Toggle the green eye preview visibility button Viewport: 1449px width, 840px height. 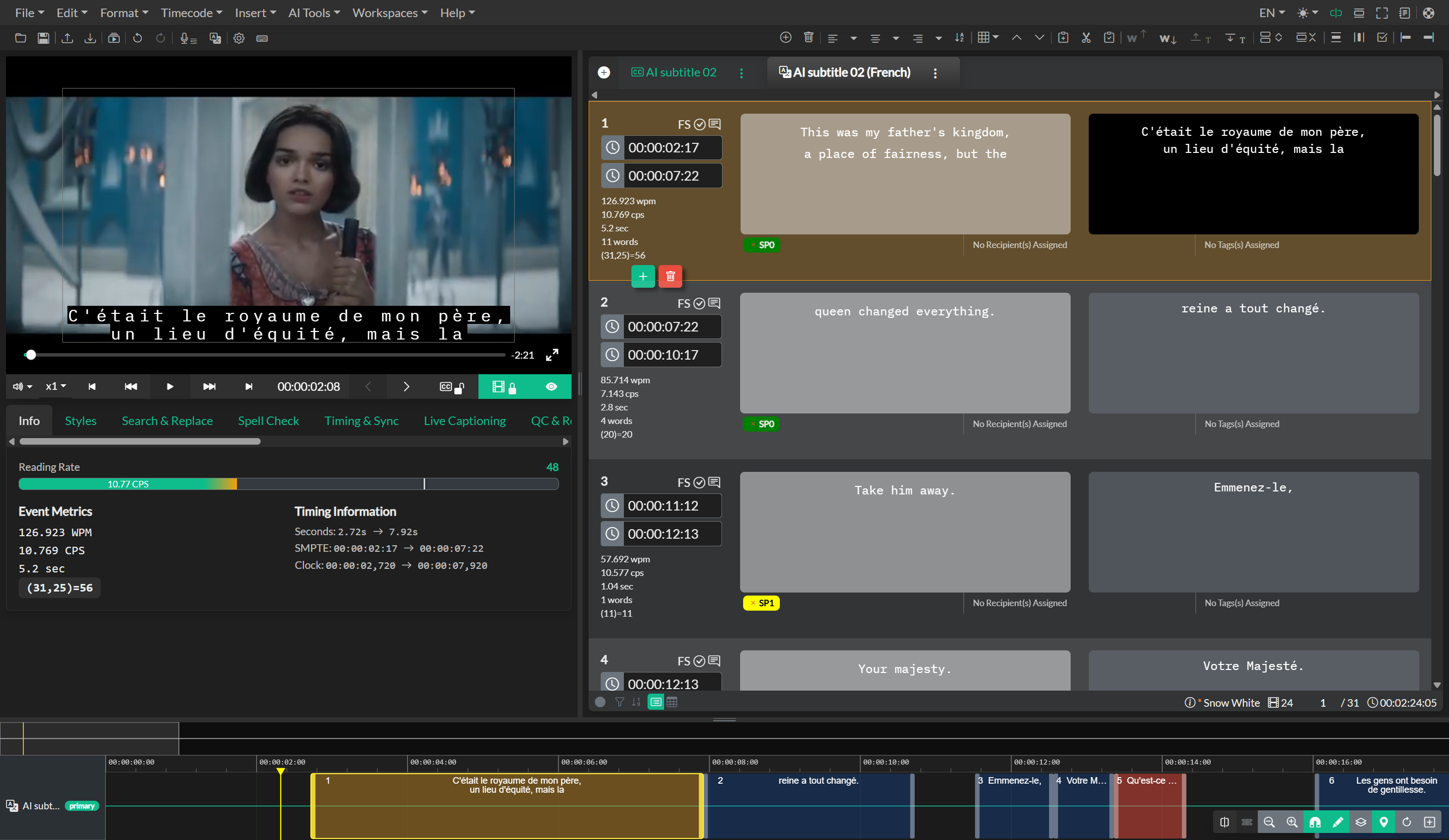pyautogui.click(x=551, y=386)
